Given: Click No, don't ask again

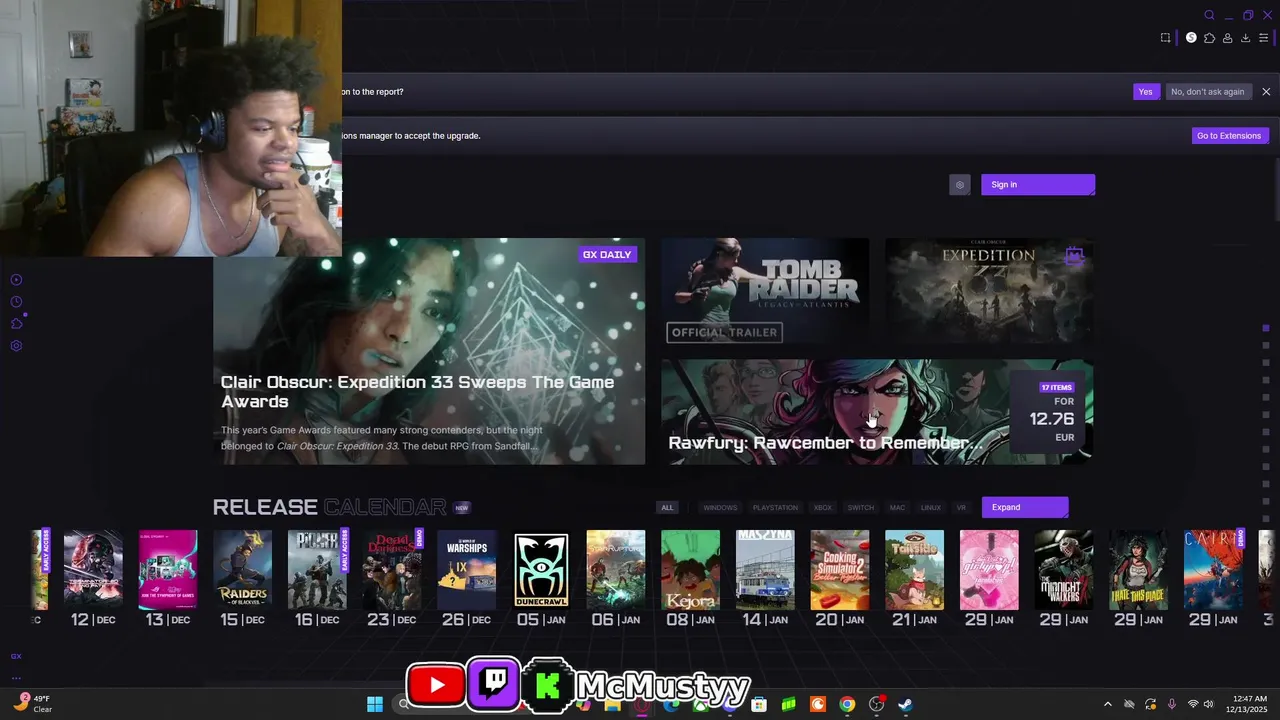Looking at the screenshot, I should coord(1208,92).
